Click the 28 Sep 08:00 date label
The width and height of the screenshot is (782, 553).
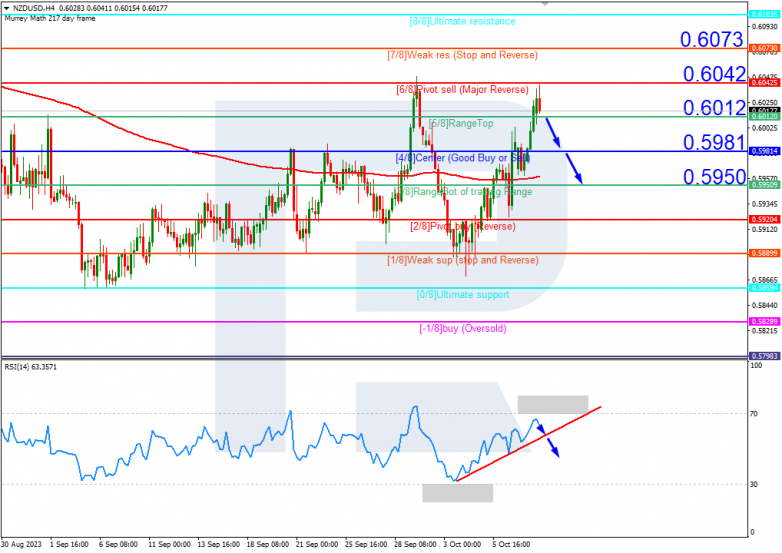pos(415,545)
